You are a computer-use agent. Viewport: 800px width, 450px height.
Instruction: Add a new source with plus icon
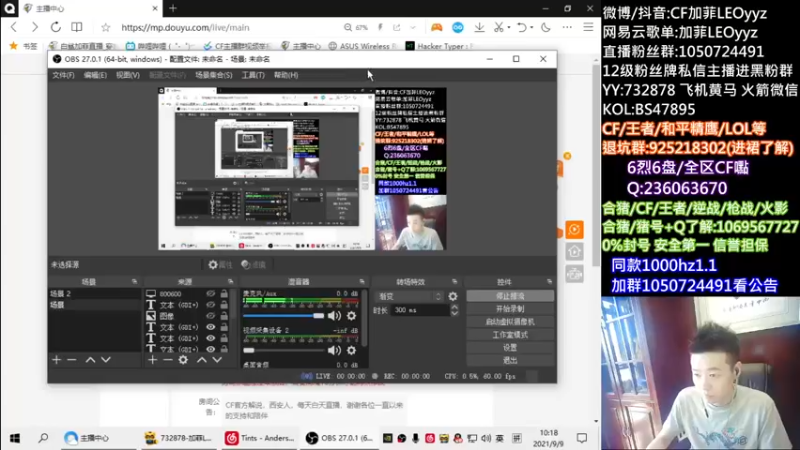pos(153,360)
